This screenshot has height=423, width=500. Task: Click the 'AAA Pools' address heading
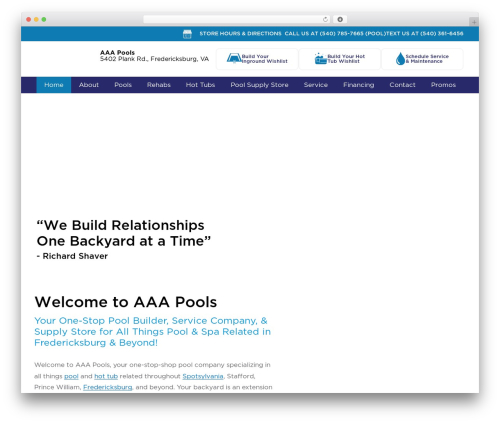pyautogui.click(x=117, y=53)
